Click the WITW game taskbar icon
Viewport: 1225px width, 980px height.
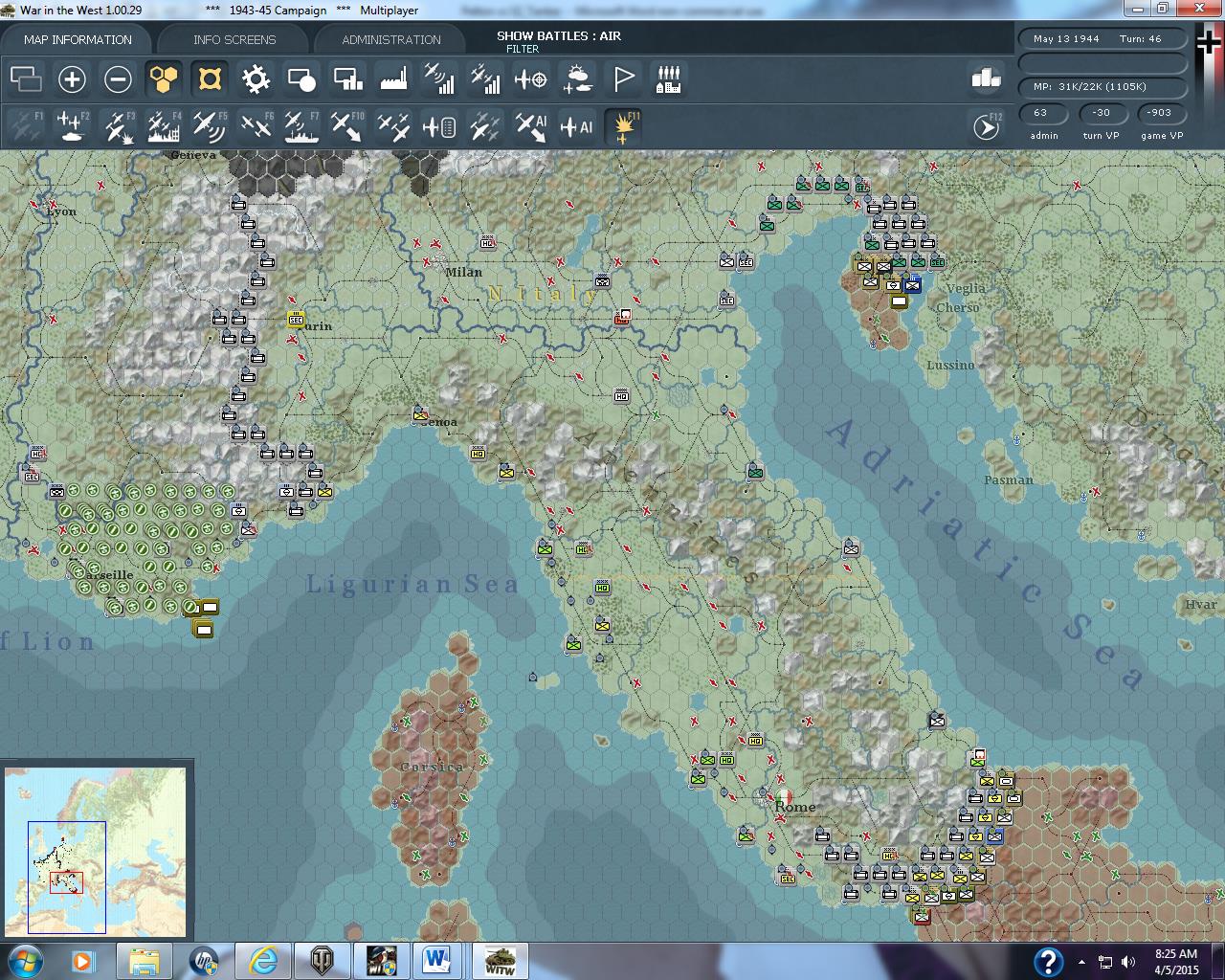(499, 960)
